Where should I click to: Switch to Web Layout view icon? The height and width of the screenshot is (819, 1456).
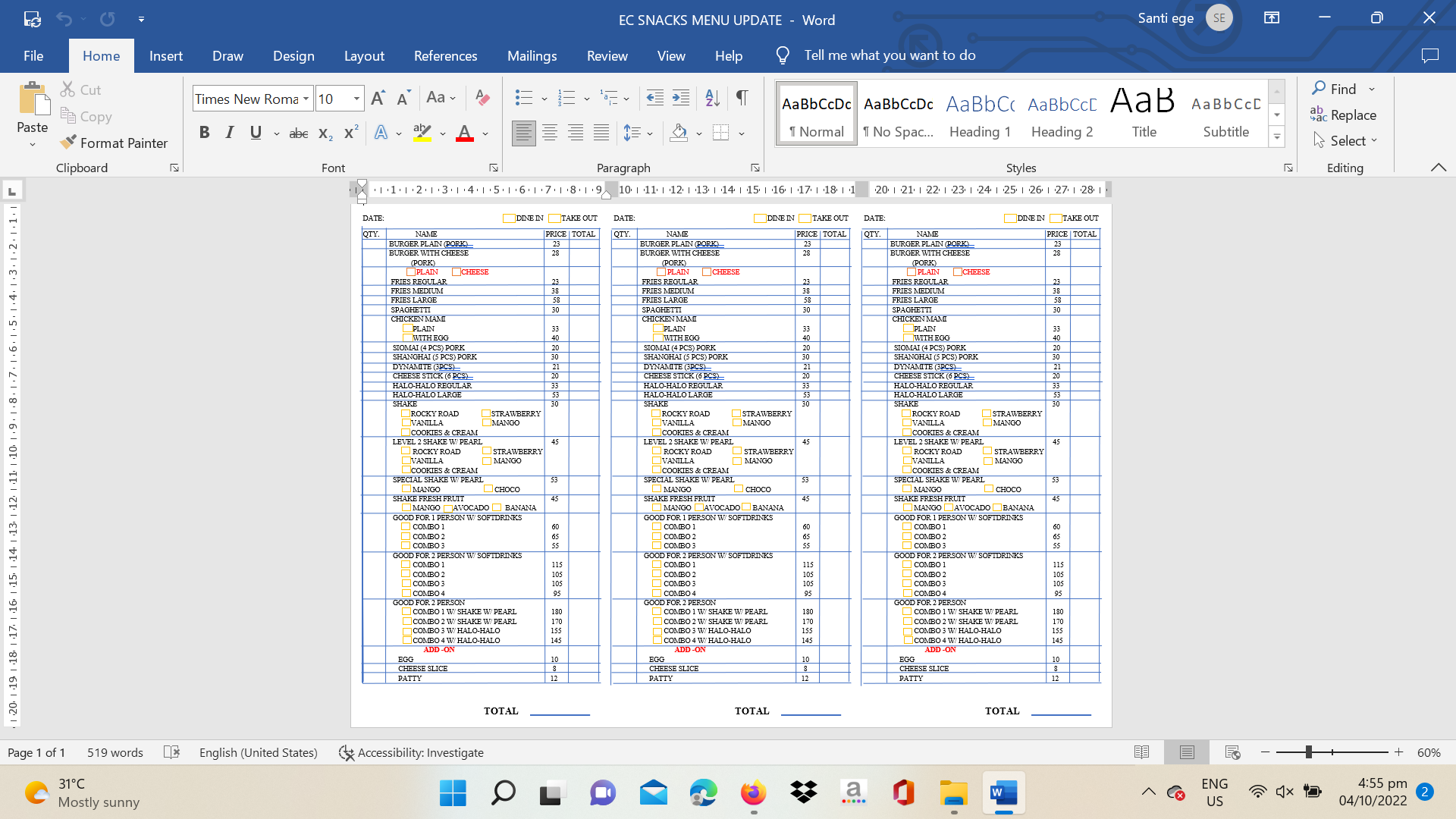click(x=1232, y=752)
